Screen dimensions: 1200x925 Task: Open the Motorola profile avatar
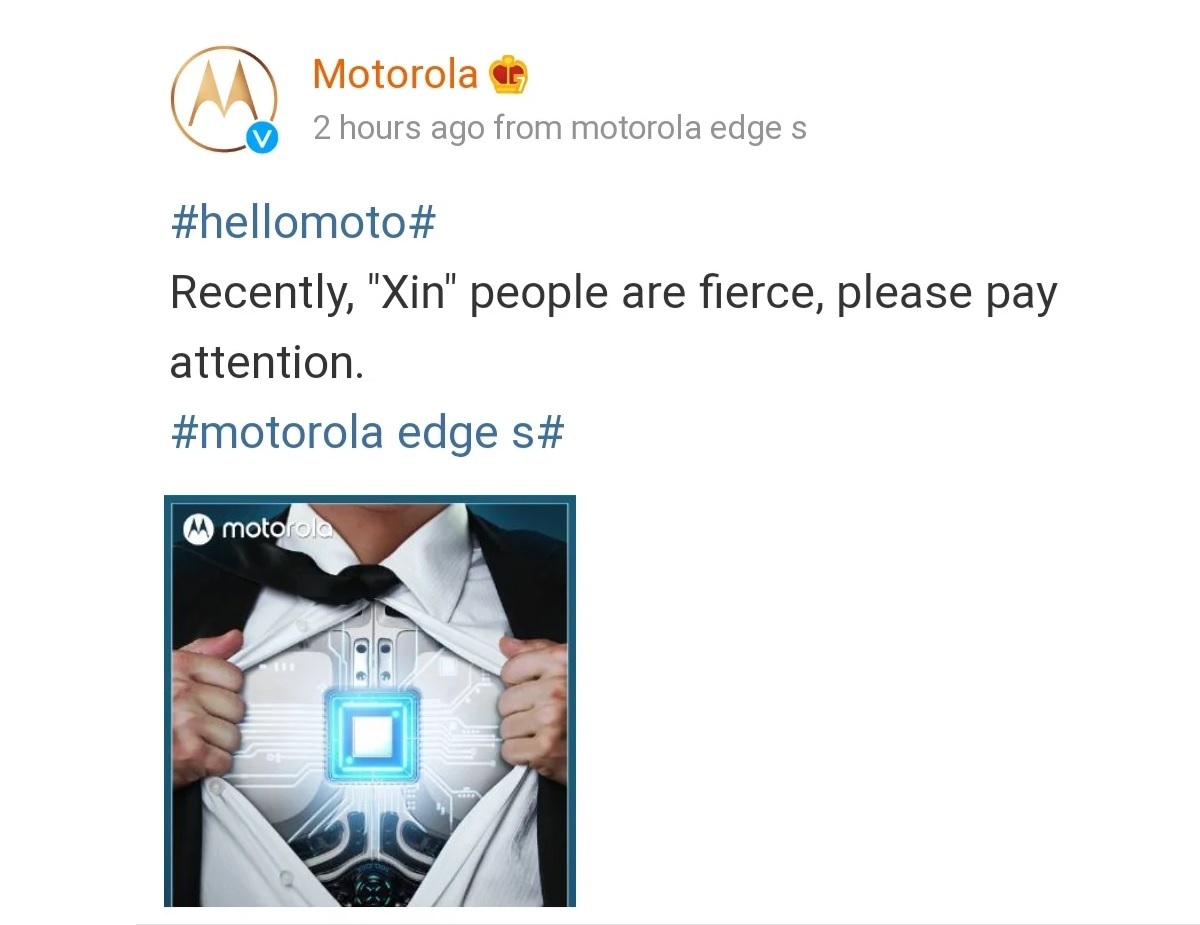pos(224,99)
